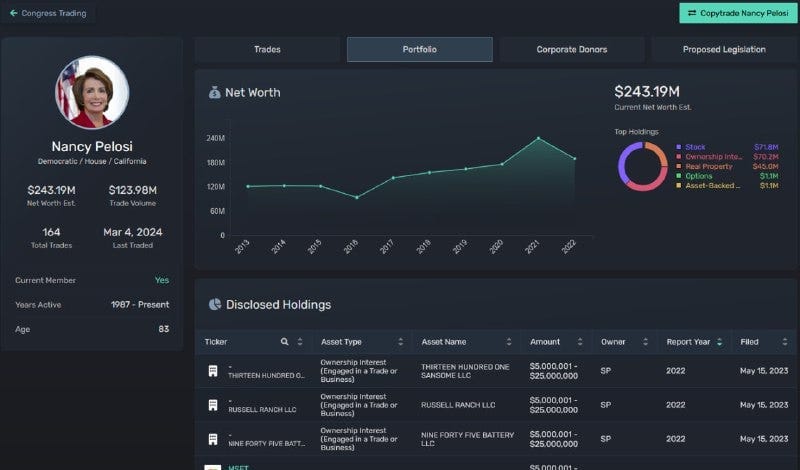Click Nancy Pelosi's profile photo
Image resolution: width=800 pixels, height=470 pixels.
point(92,92)
